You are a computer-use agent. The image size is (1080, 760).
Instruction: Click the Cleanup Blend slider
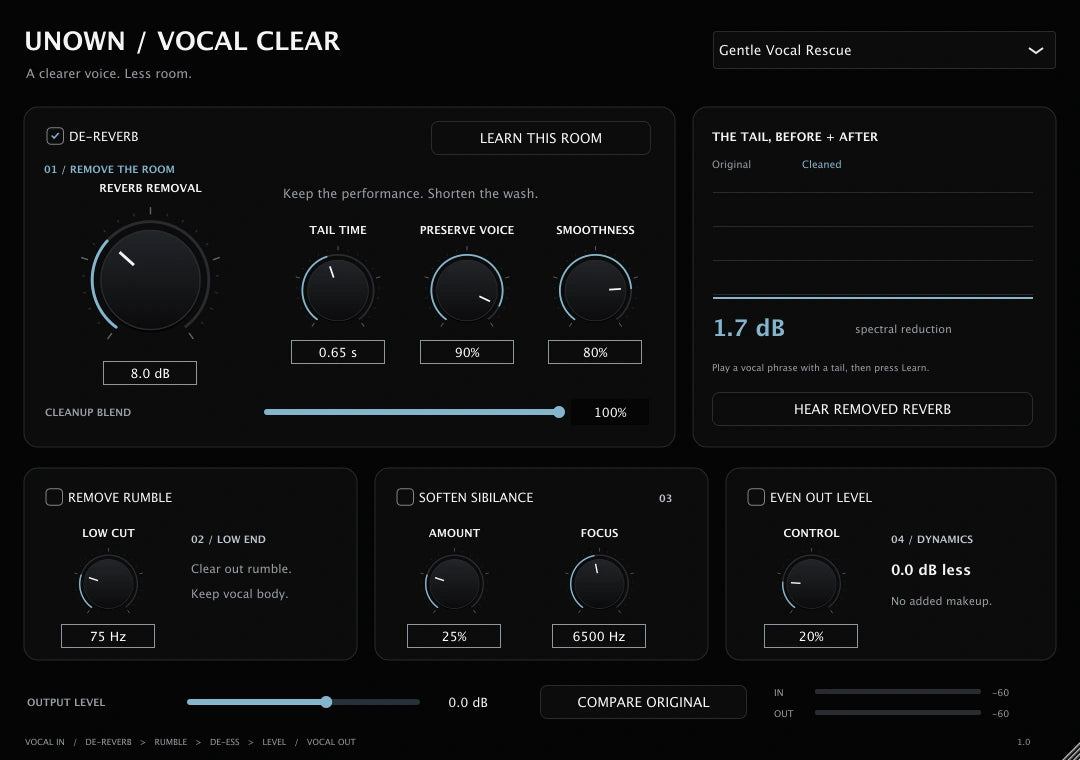(414, 412)
